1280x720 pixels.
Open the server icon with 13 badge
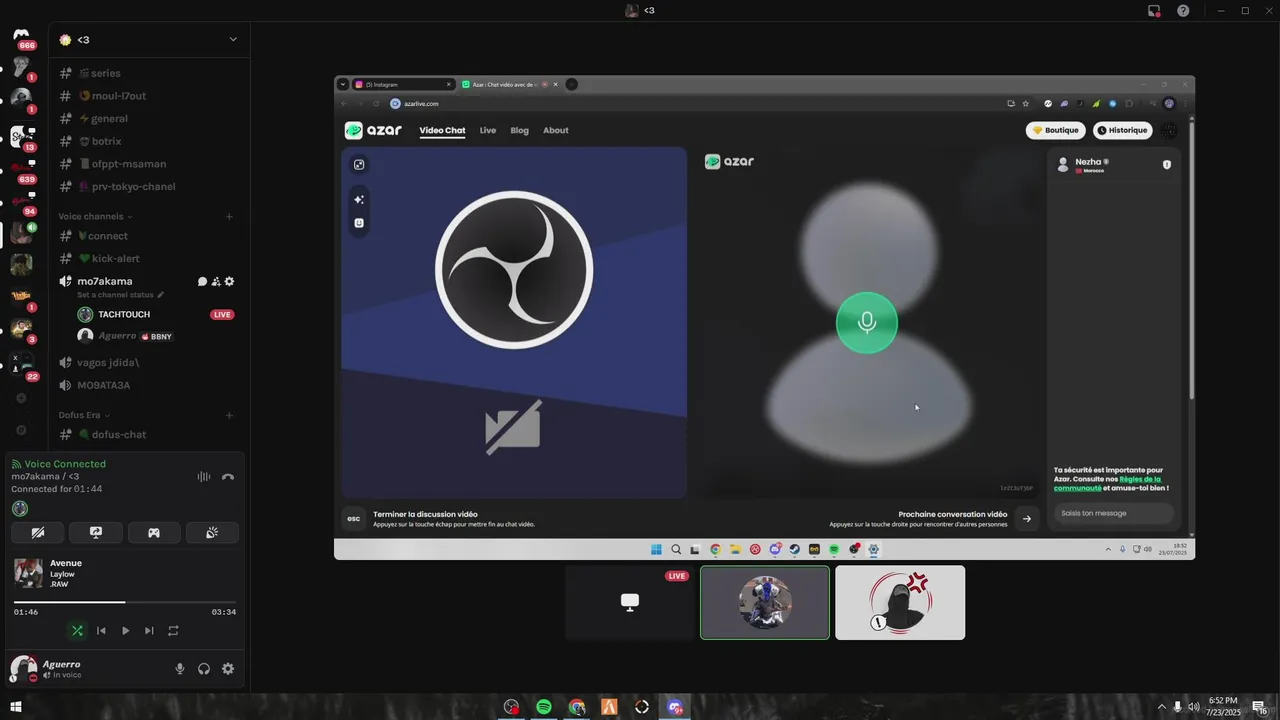(21, 135)
